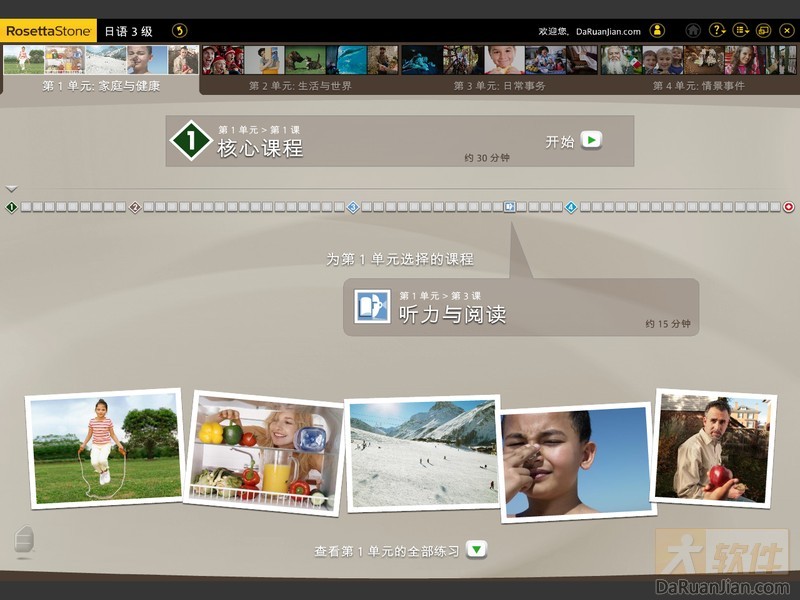Click the window resize icon
Viewport: 800px width, 600px height.
[764, 31]
